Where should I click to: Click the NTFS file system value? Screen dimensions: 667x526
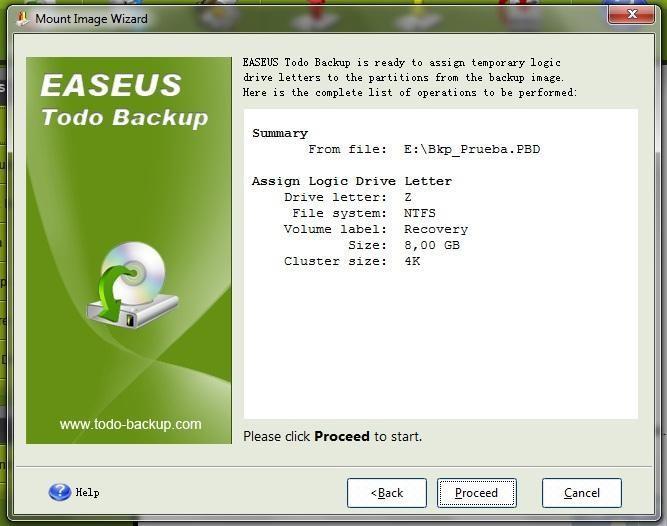(x=419, y=213)
